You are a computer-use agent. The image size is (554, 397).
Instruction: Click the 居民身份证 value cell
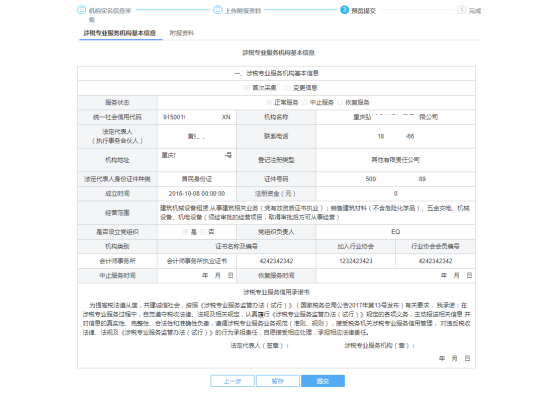197,179
